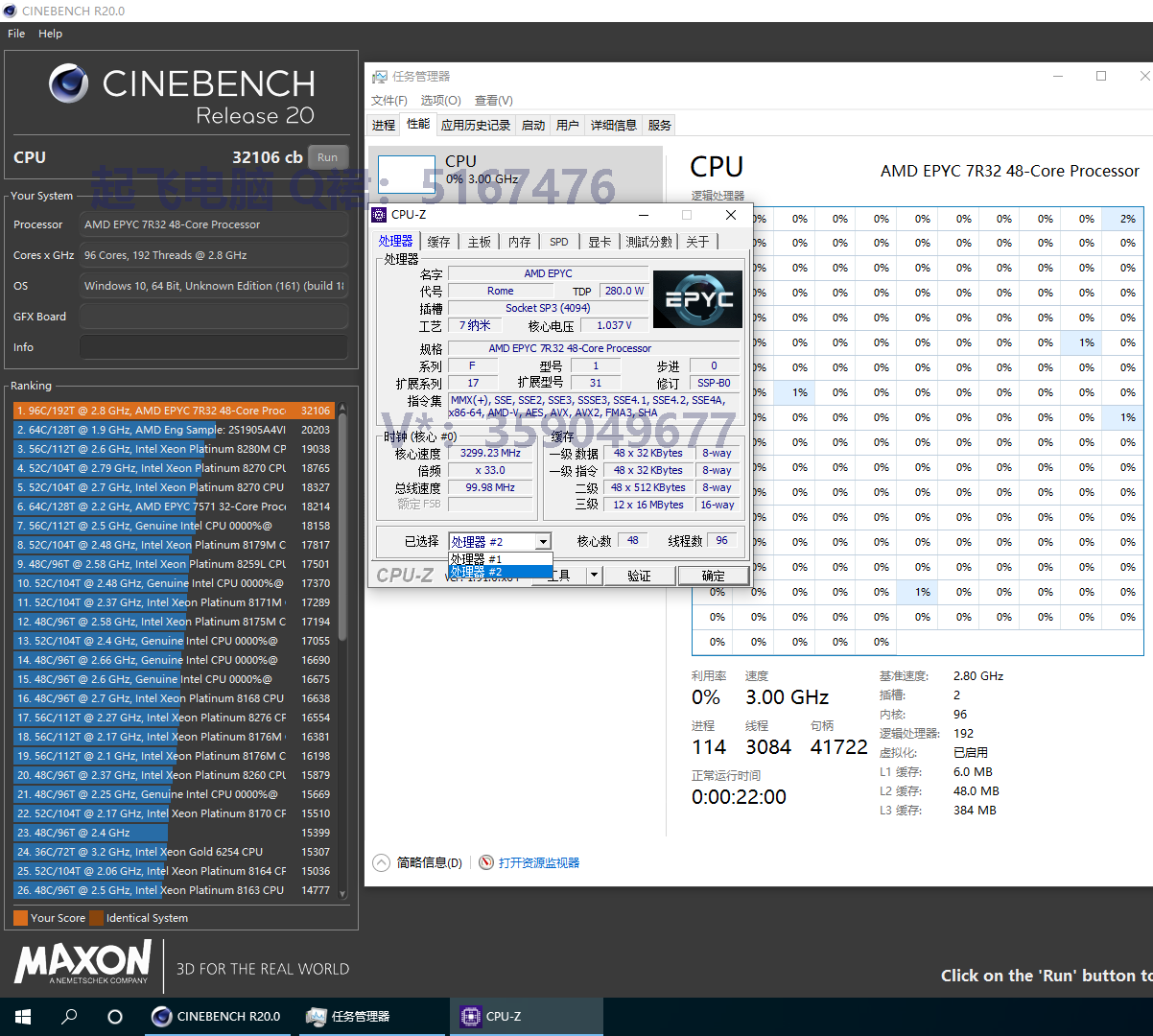Click CPU-Z title bar icon
This screenshot has height=1036, width=1153.
coord(380,215)
